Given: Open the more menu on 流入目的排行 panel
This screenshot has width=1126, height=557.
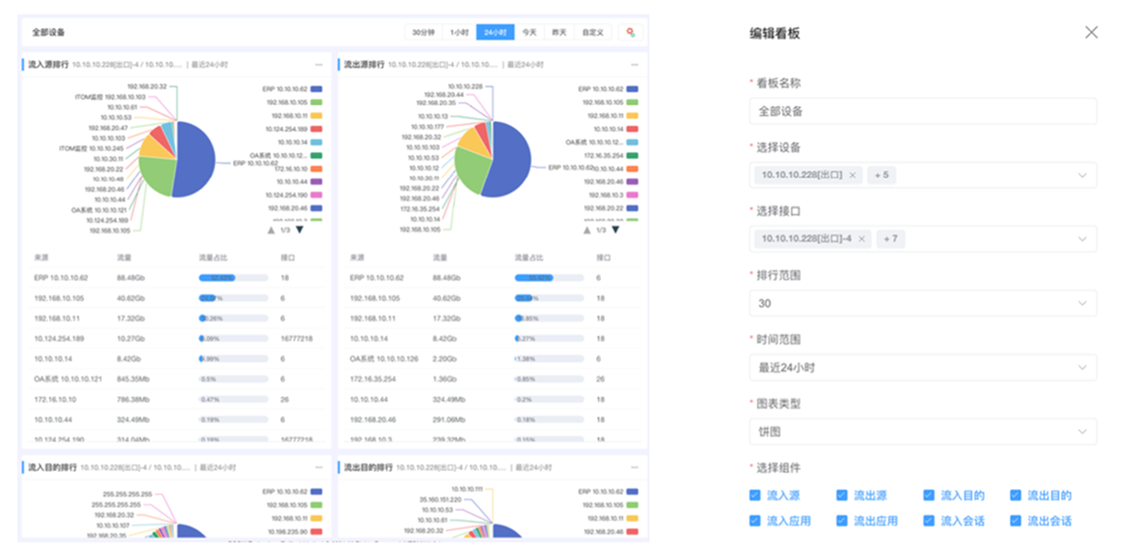Looking at the screenshot, I should [x=319, y=467].
